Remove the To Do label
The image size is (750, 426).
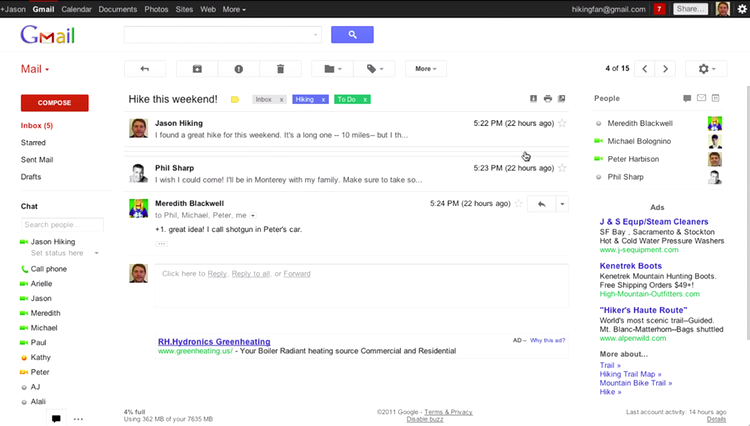pos(365,99)
